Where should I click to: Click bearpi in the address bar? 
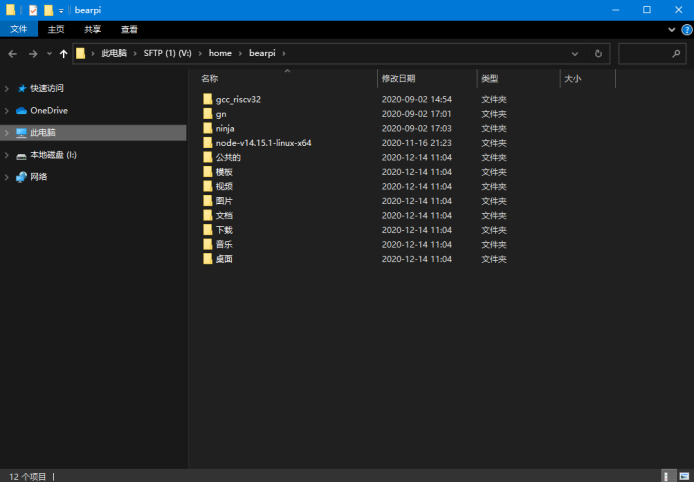(262, 53)
